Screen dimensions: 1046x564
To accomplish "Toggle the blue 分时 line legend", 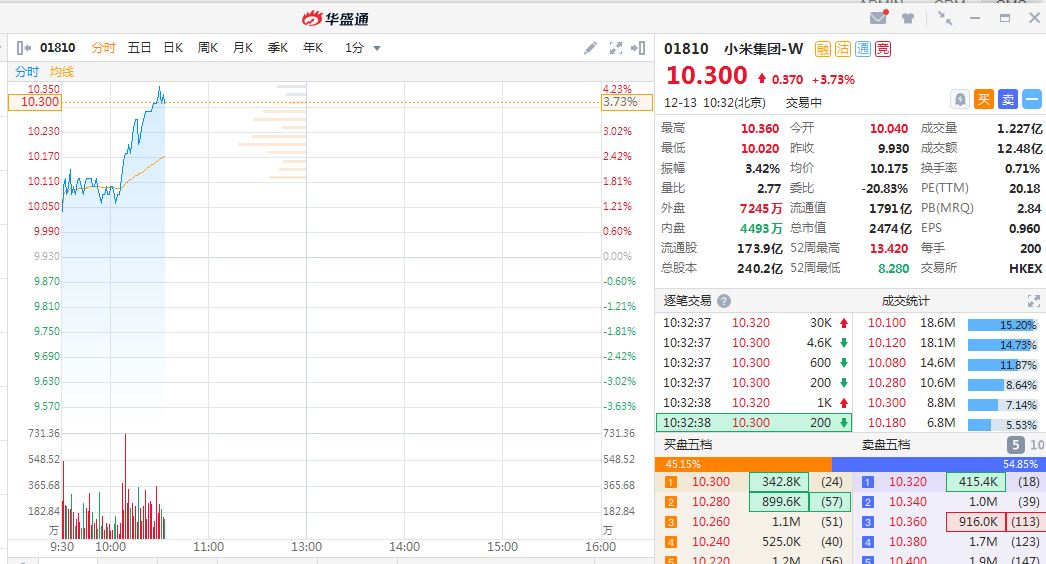I will point(27,71).
